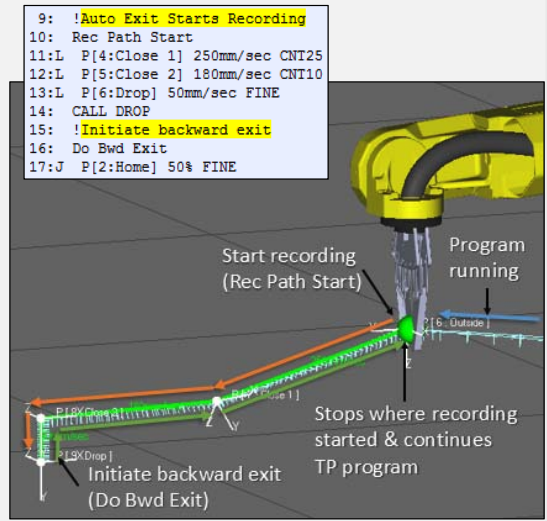Click the 'P[6: Outside]' point label
The image size is (547, 521).
coord(457,323)
